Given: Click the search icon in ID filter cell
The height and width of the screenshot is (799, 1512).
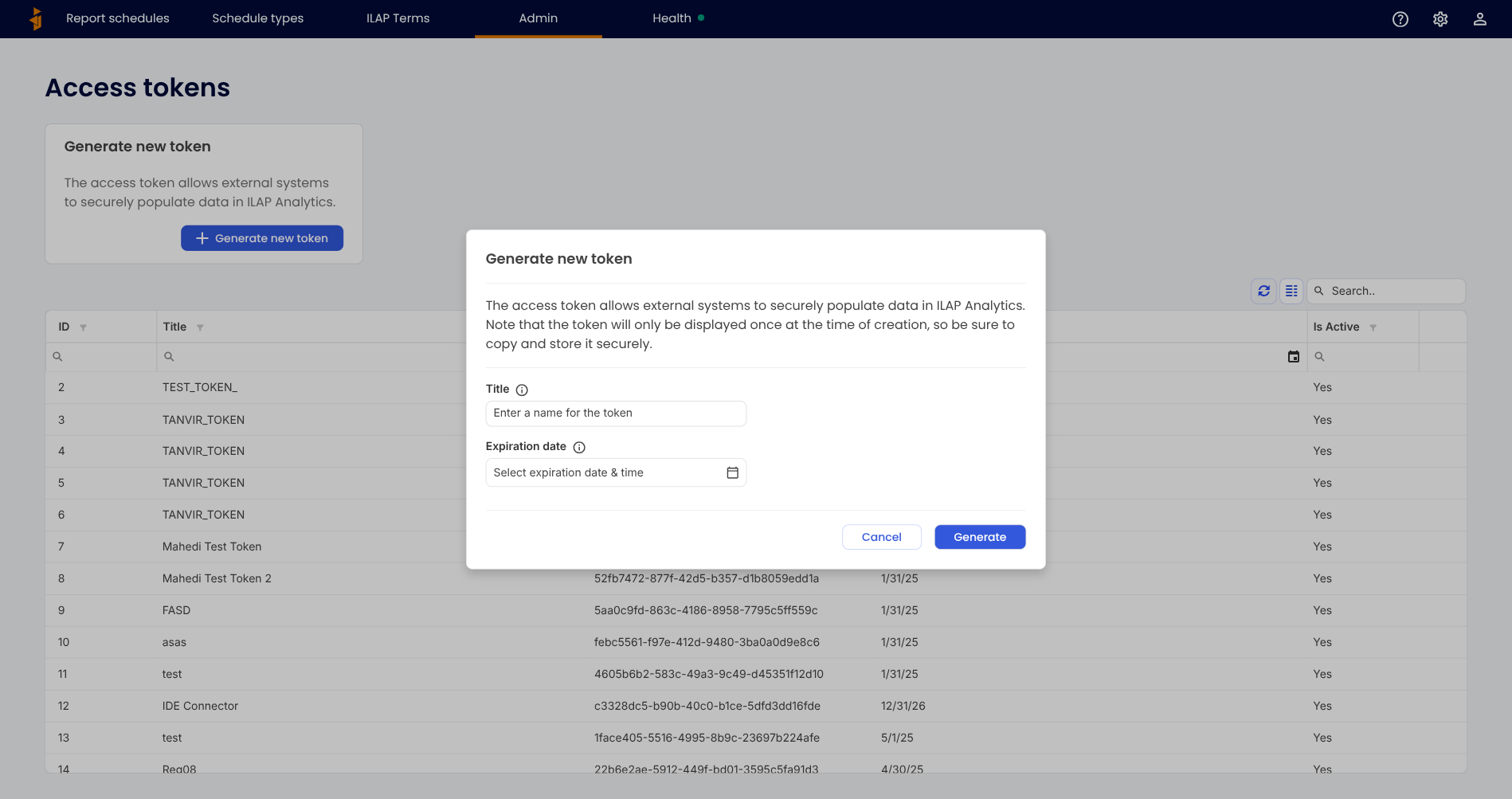Looking at the screenshot, I should [x=57, y=357].
